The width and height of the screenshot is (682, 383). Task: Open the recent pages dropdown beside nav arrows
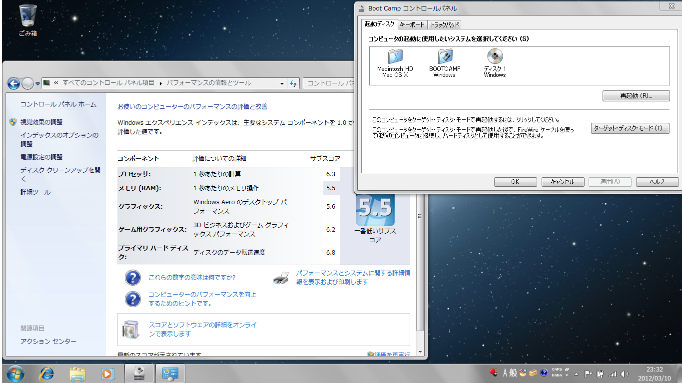pos(38,83)
